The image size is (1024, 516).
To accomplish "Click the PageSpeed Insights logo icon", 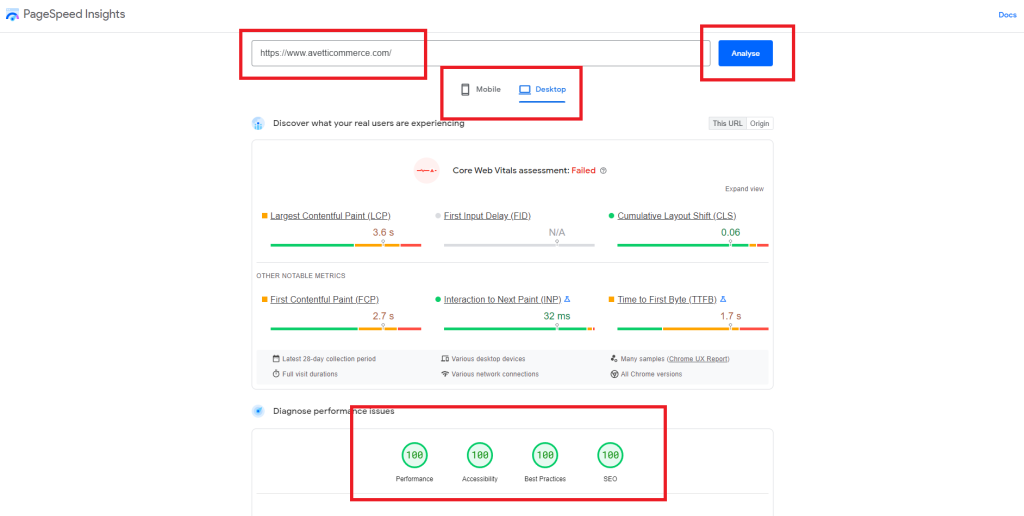I will click(12, 14).
